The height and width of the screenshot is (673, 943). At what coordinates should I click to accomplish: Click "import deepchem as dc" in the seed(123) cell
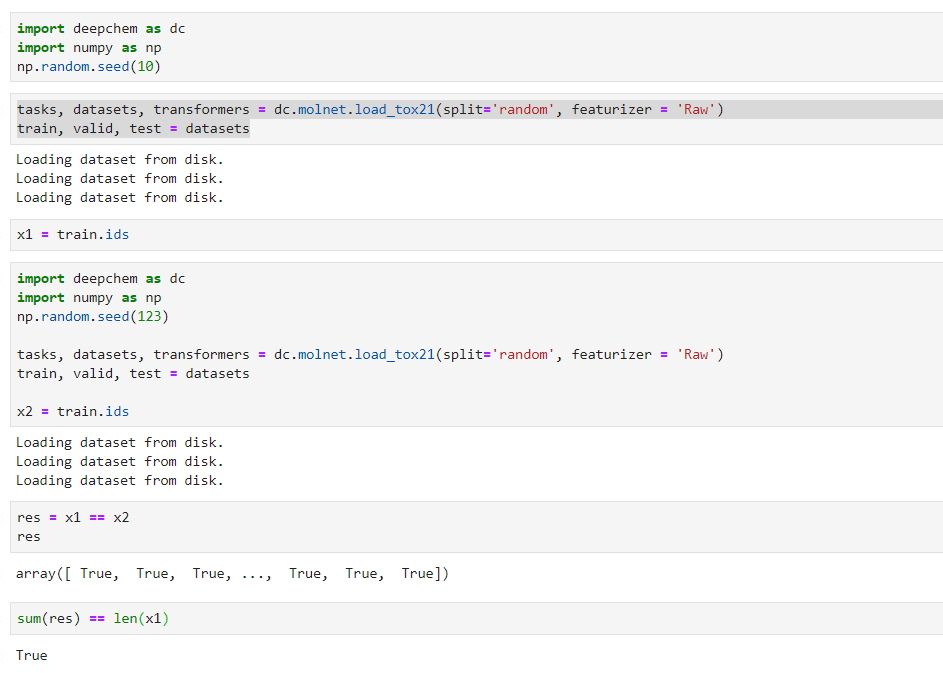click(101, 278)
